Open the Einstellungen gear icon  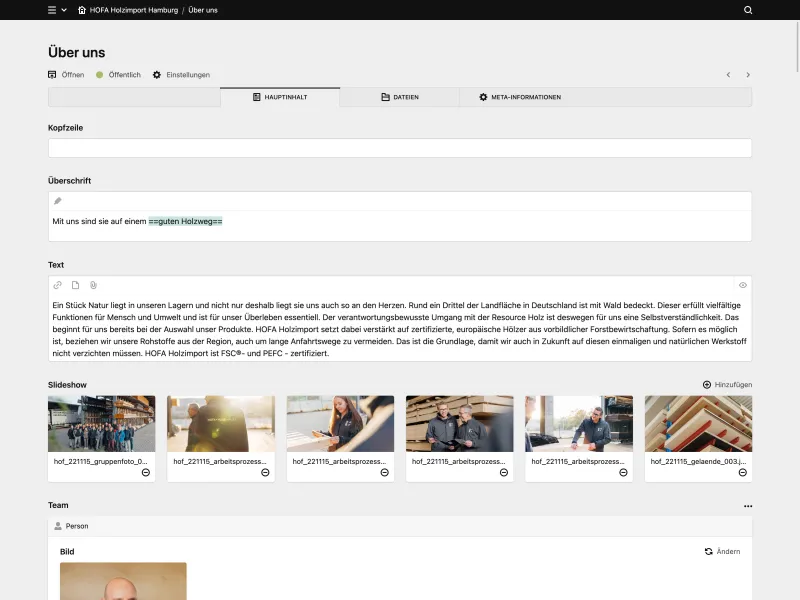[x=155, y=75]
